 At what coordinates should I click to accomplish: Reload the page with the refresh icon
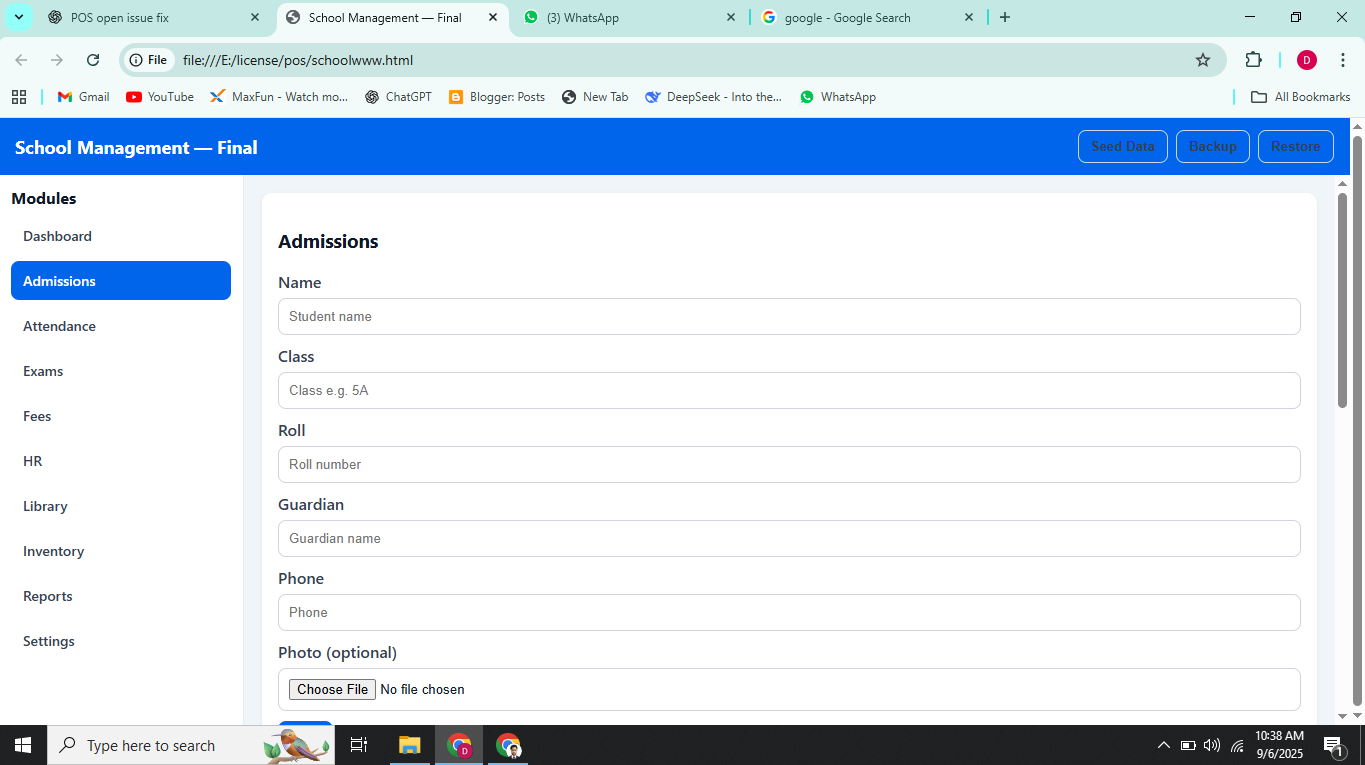[93, 60]
